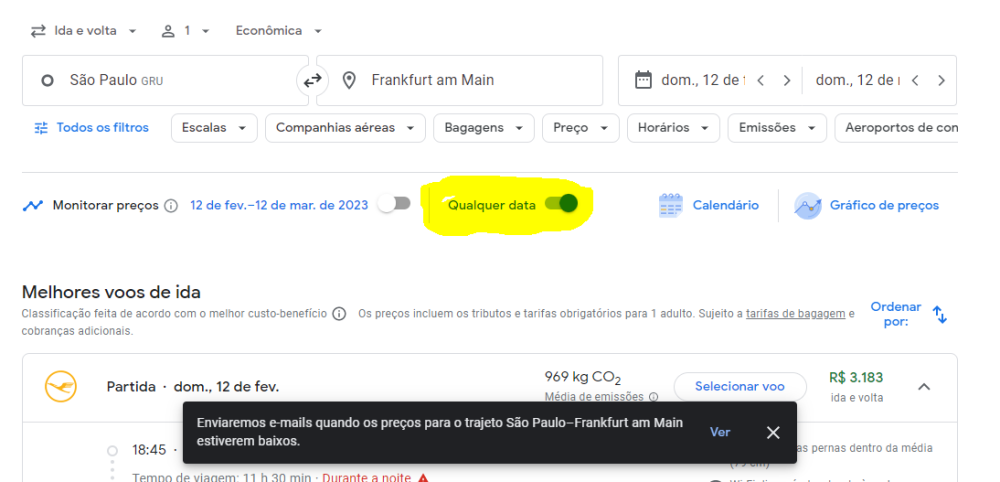
Task: Click the Ordenar por sort arrows icon
Action: pyautogui.click(x=939, y=314)
